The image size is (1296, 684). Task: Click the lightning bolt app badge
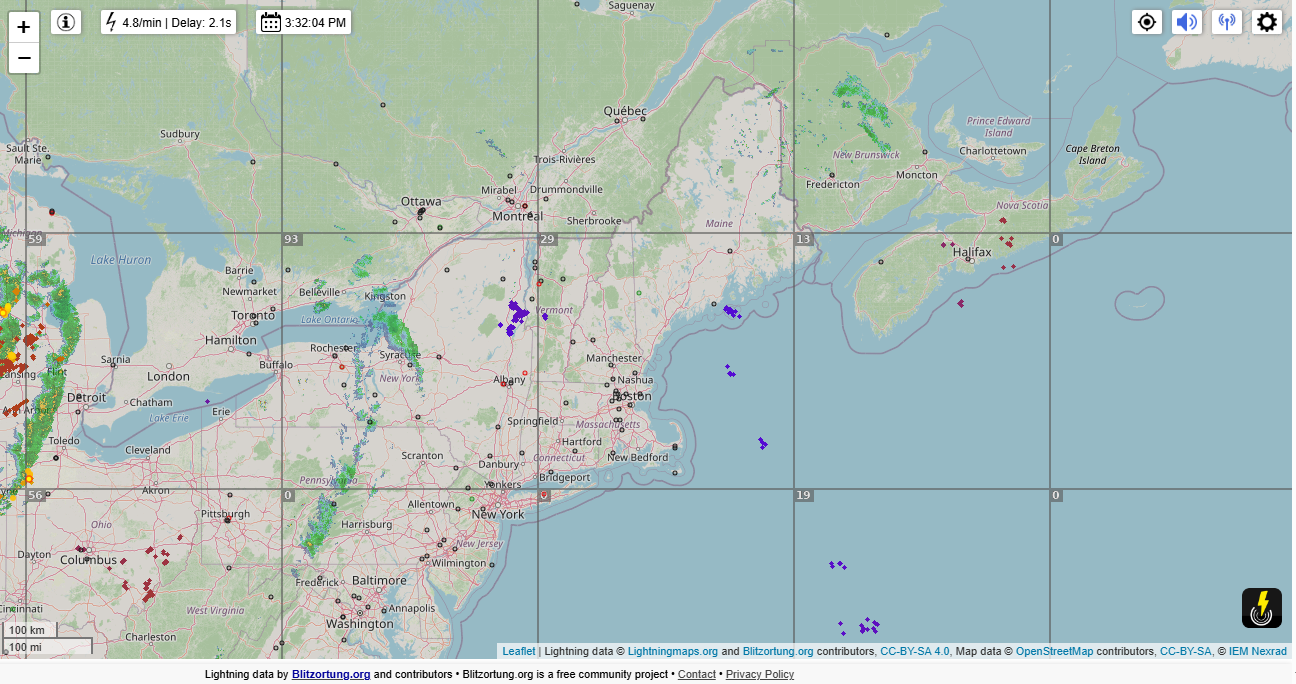(1262, 608)
